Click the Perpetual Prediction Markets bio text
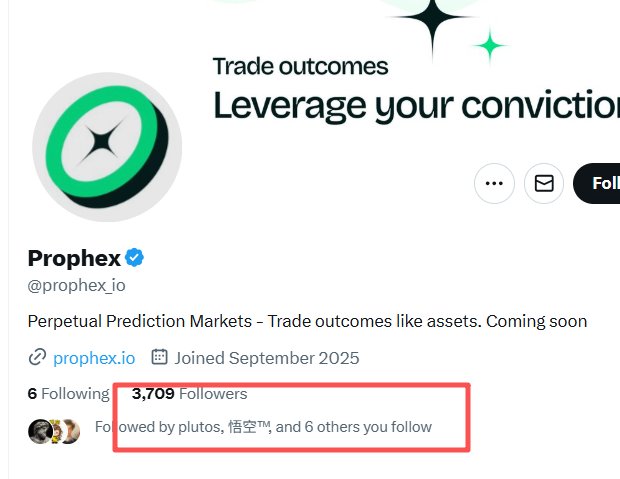 point(307,321)
